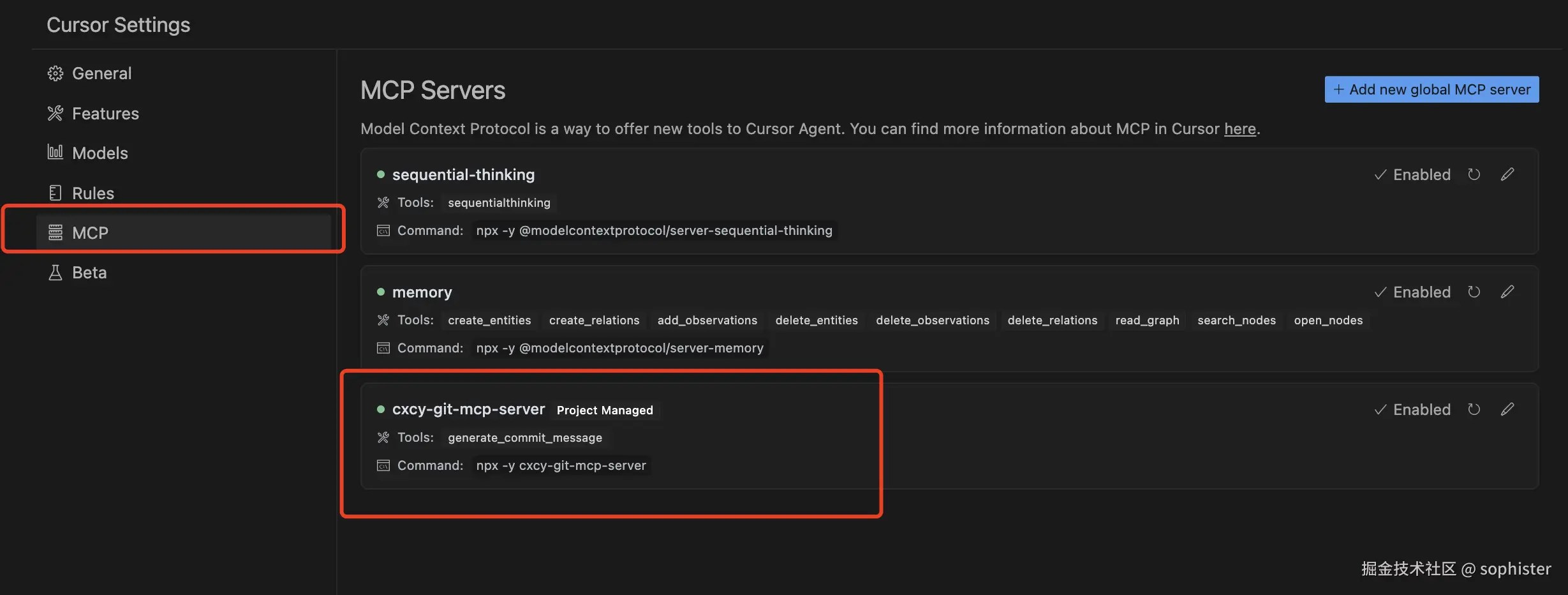This screenshot has width=1568, height=595.
Task: Click the MCP Servers heading
Action: point(433,90)
